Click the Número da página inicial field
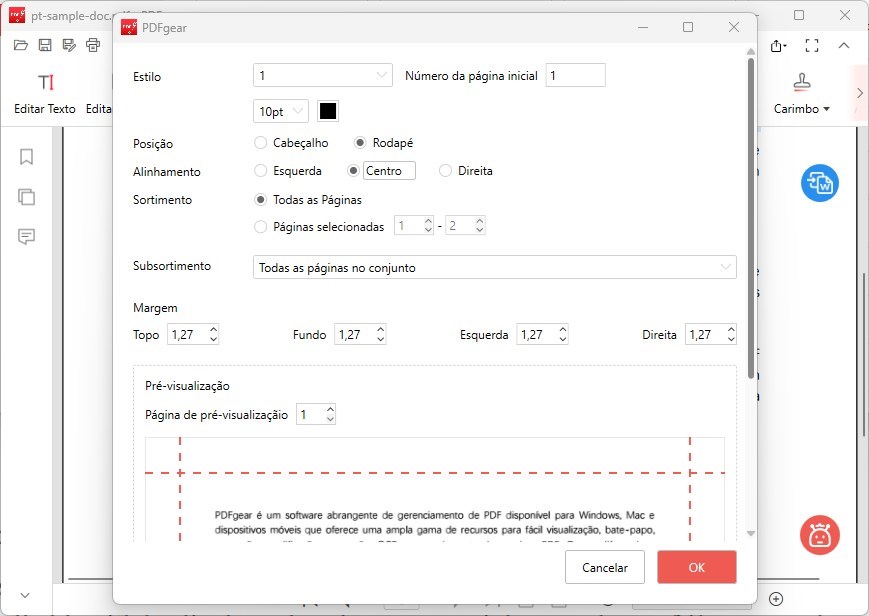Image resolution: width=869 pixels, height=616 pixels. point(575,75)
